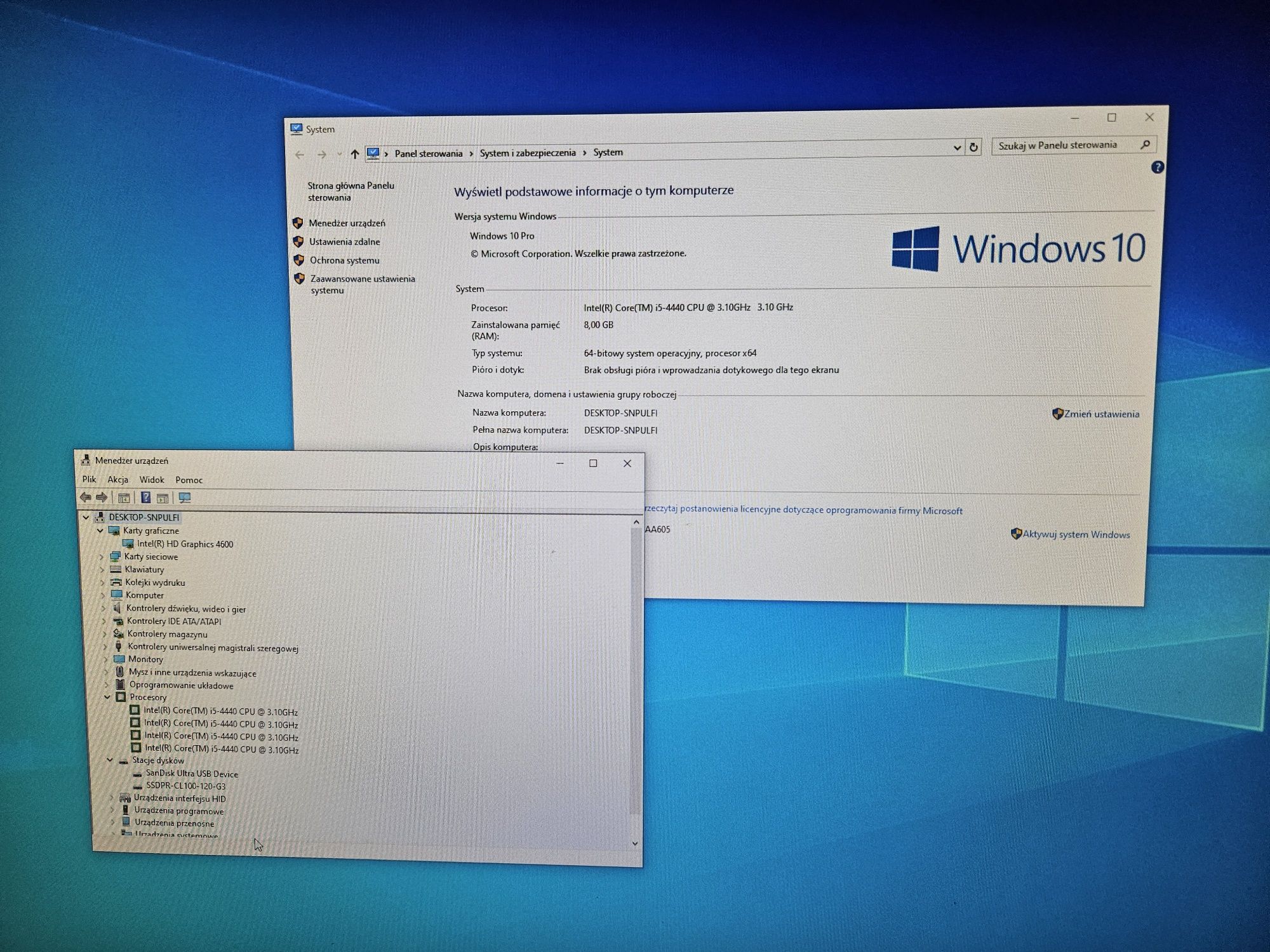This screenshot has height=952, width=1270.
Task: Click the Forward arrow in Device Manager toolbar
Action: (102, 498)
